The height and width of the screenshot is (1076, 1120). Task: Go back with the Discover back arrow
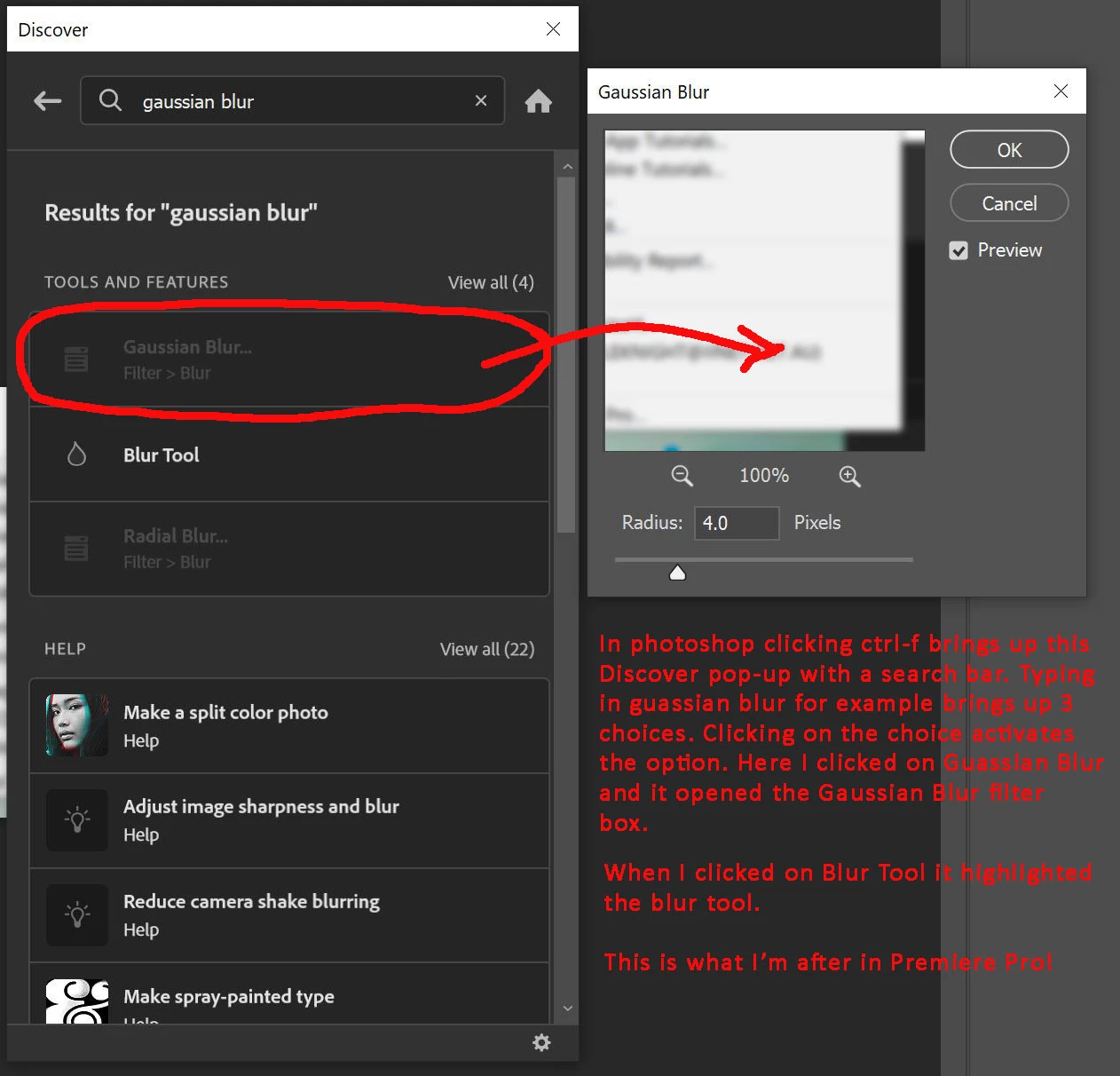(x=48, y=101)
